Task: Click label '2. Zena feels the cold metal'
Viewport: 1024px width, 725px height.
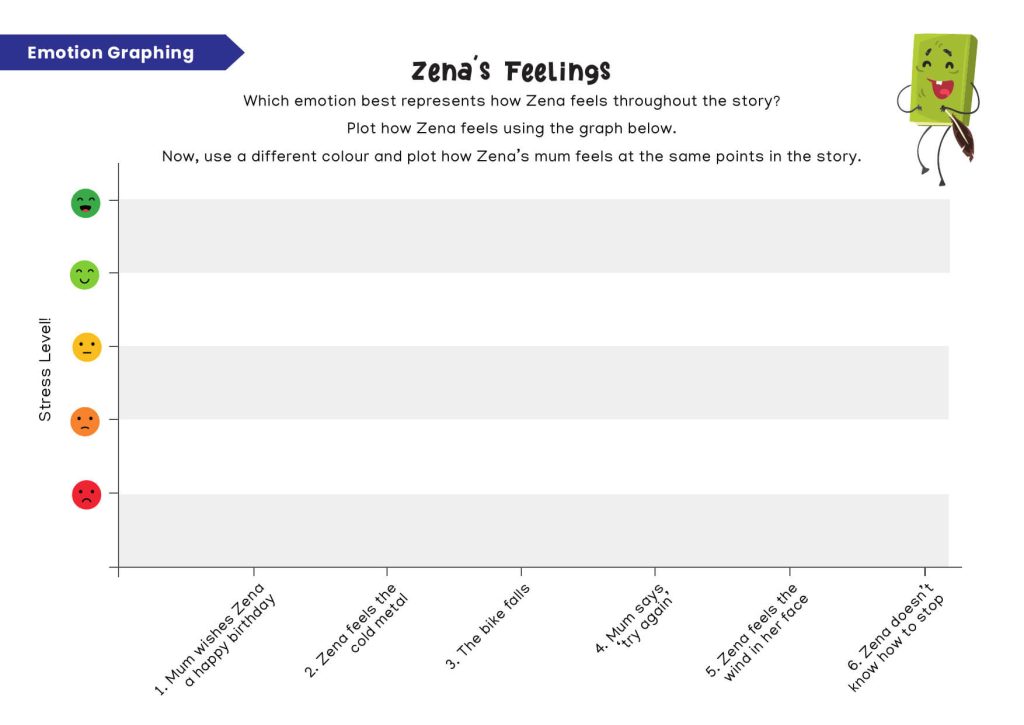Action: tap(357, 628)
